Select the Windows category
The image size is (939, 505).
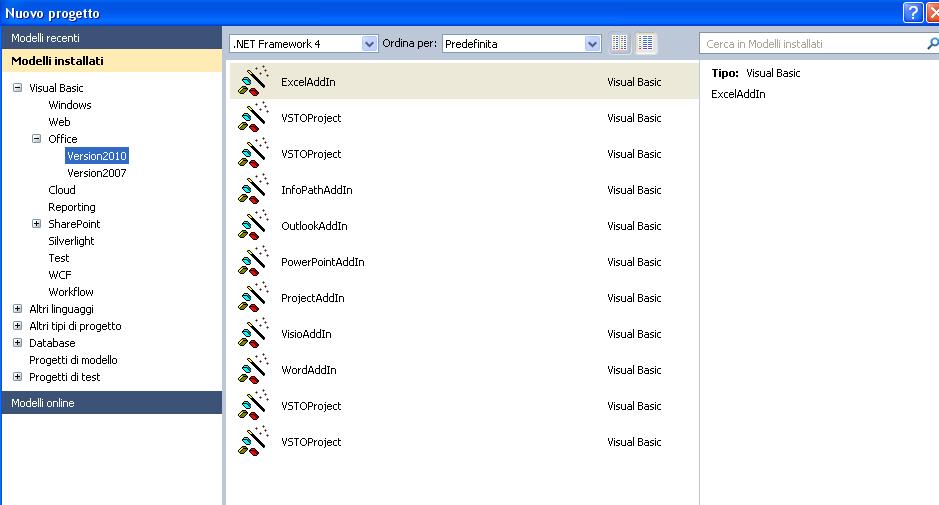point(69,105)
